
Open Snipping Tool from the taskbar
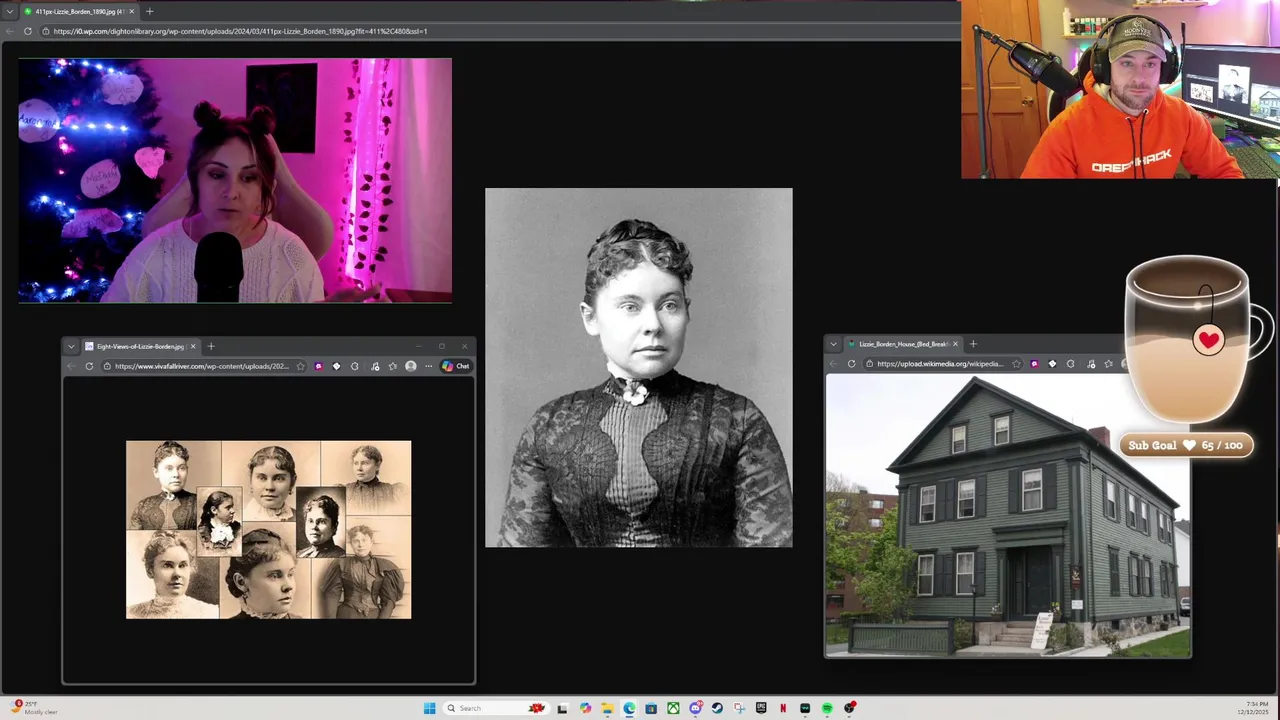(739, 708)
